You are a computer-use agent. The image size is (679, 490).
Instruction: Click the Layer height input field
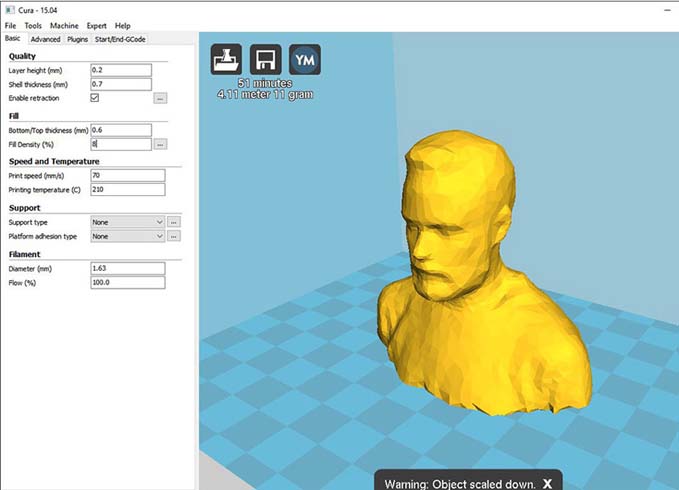click(121, 70)
